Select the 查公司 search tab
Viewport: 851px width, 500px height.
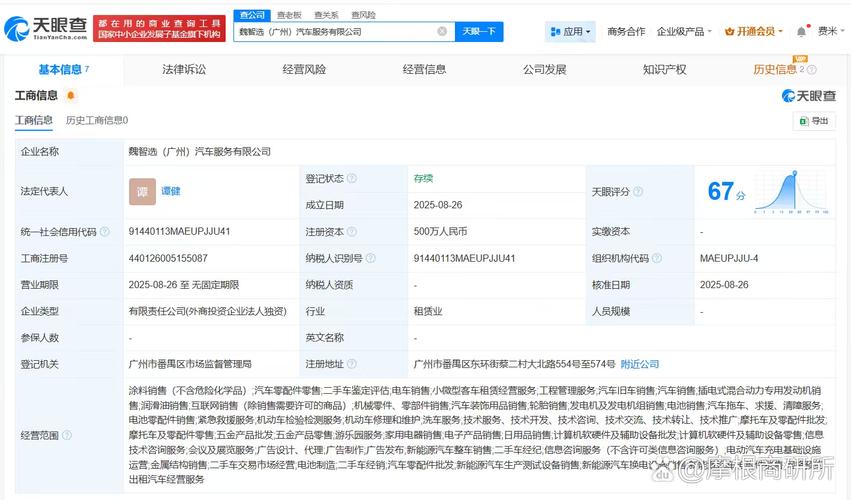(252, 15)
